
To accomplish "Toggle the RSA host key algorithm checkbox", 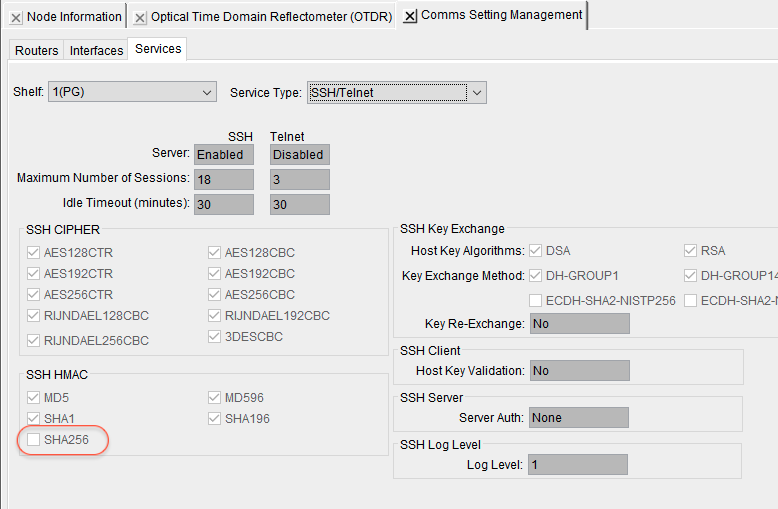I will point(690,251).
